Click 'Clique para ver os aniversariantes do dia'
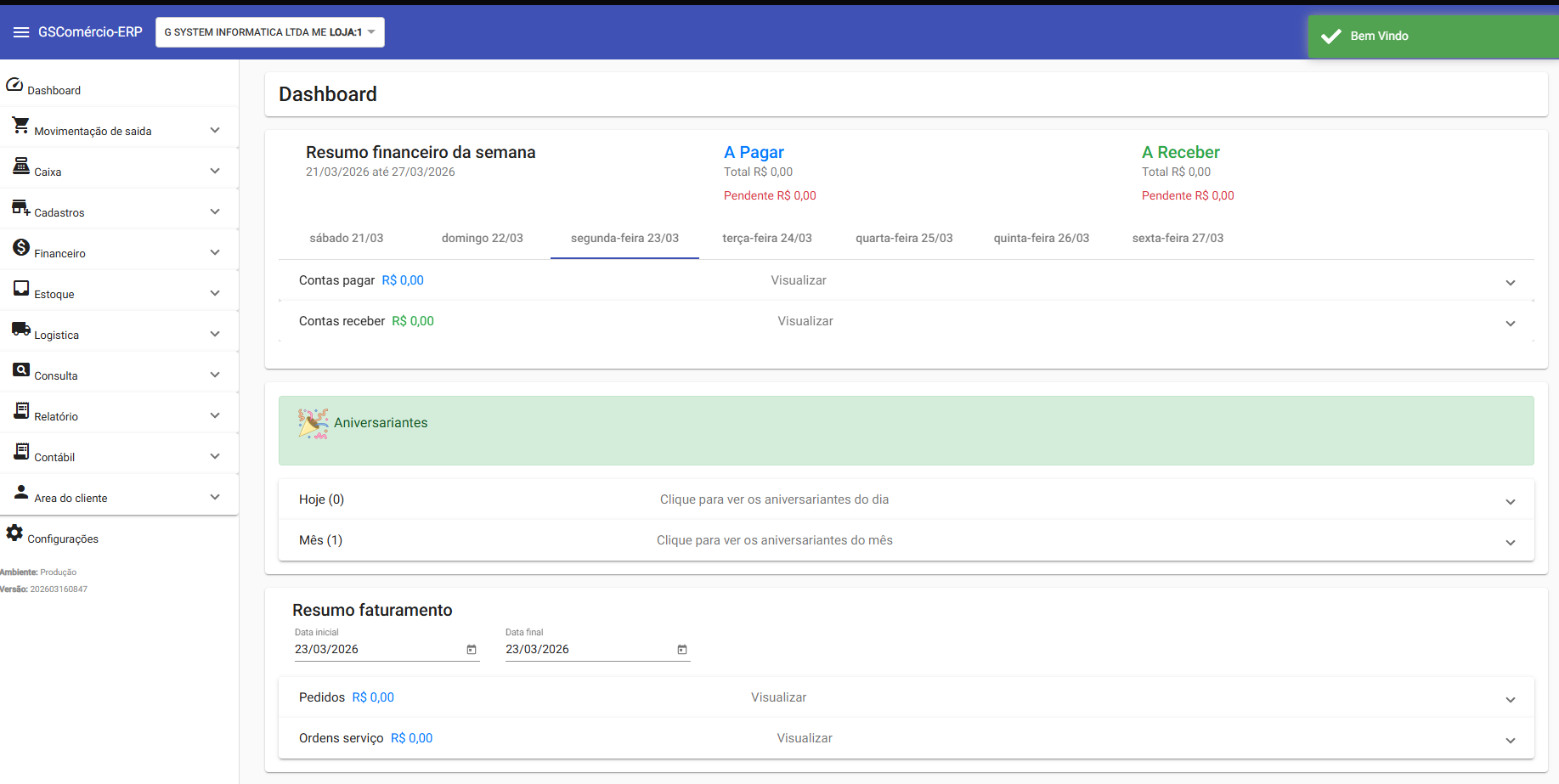Screen dimensions: 1559x784 pos(775,499)
